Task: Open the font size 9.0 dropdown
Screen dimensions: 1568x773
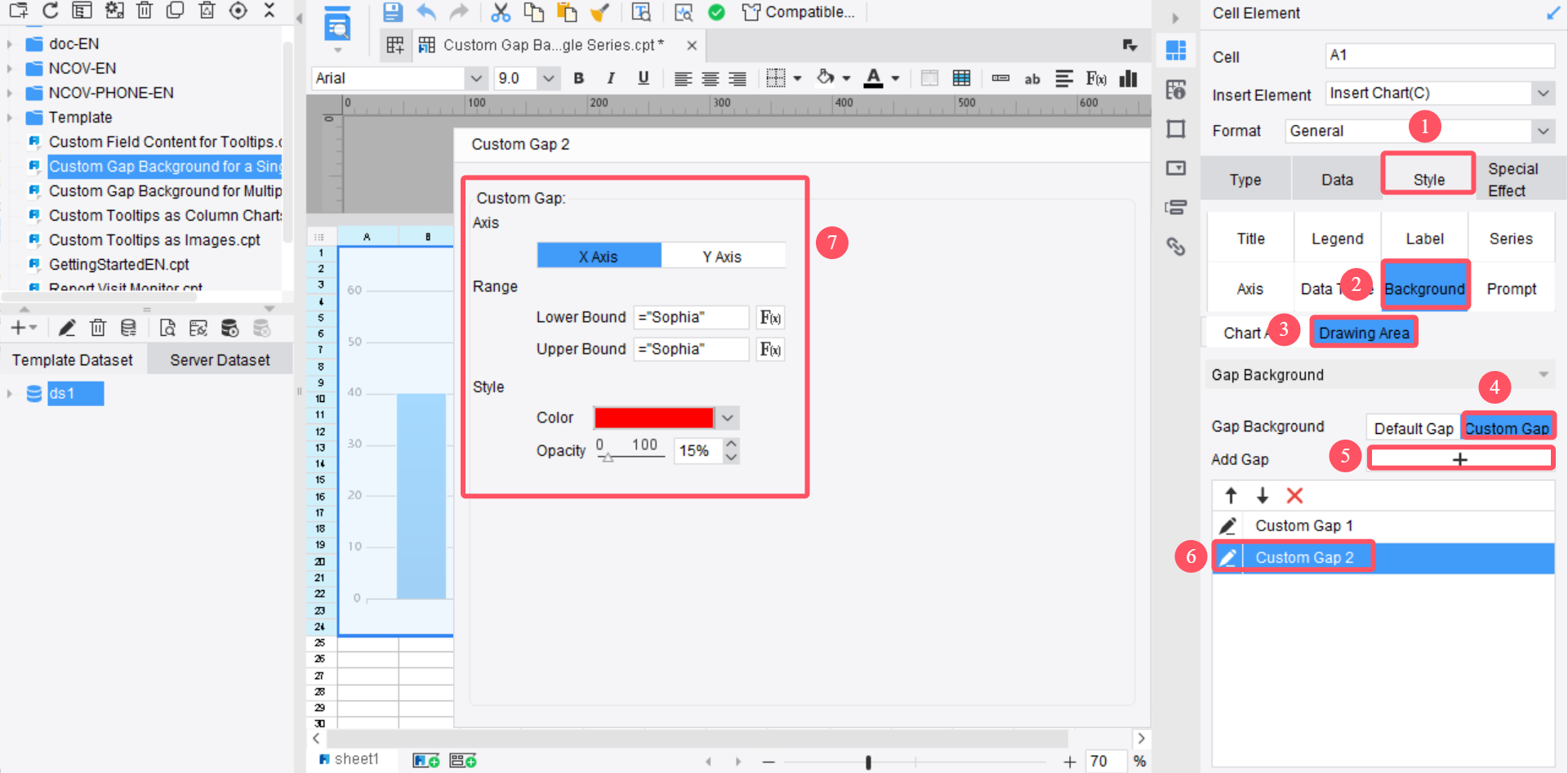Action: click(x=549, y=78)
